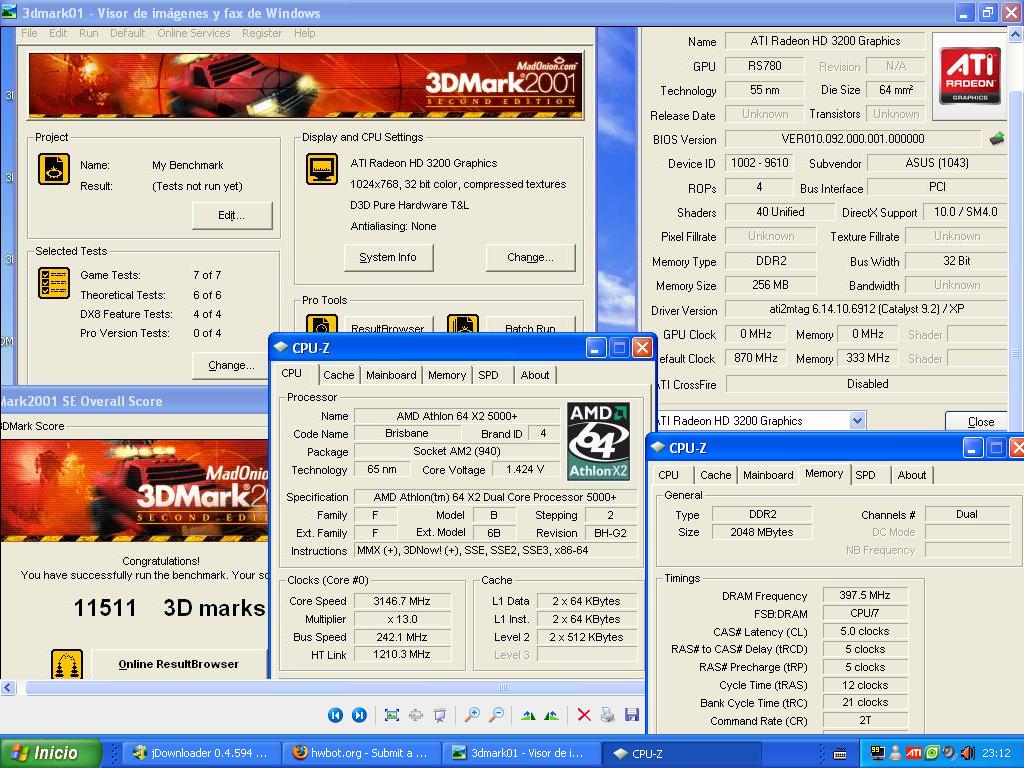Click the CPU-Z taskbar button
The width and height of the screenshot is (1024, 768).
[681, 753]
